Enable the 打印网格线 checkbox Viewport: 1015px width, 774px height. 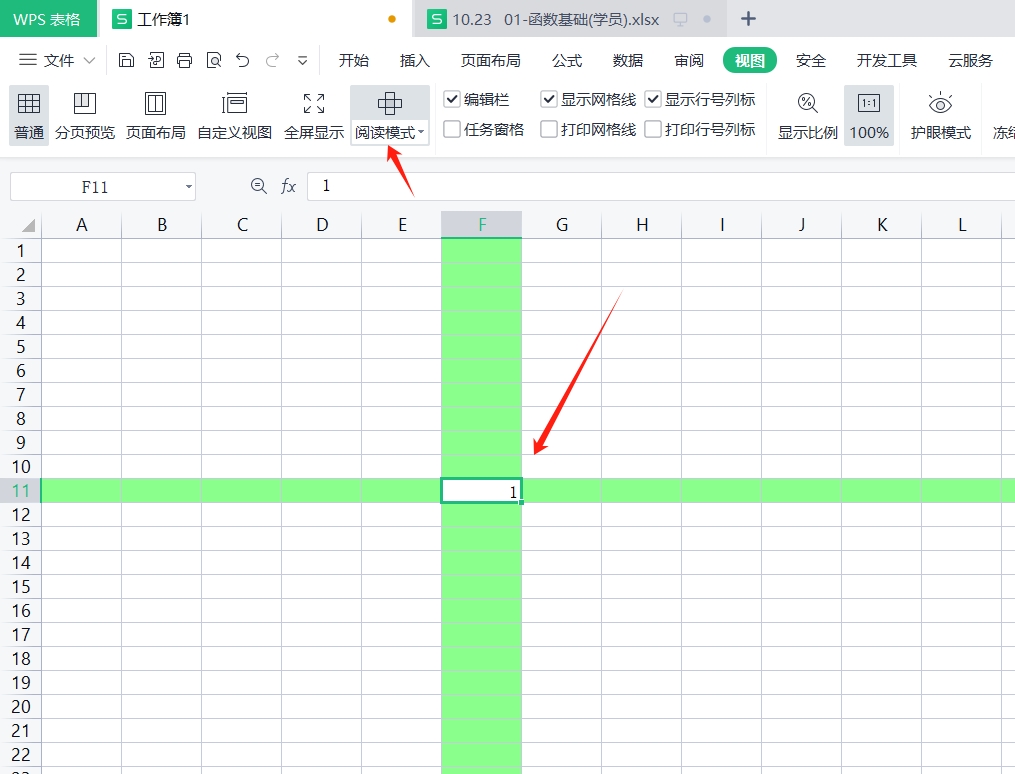pos(549,129)
